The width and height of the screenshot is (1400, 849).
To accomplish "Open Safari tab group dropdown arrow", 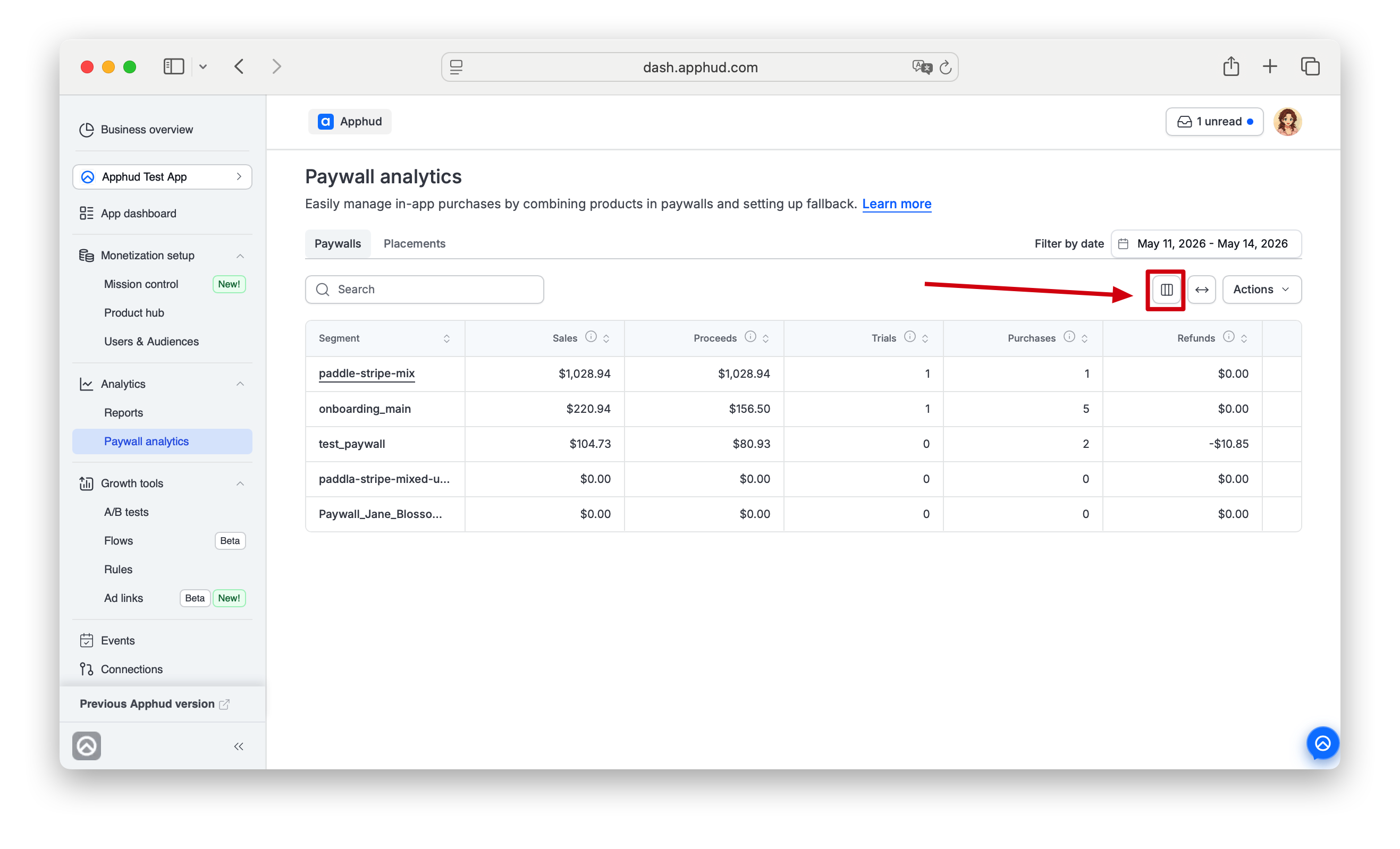I will tap(203, 67).
